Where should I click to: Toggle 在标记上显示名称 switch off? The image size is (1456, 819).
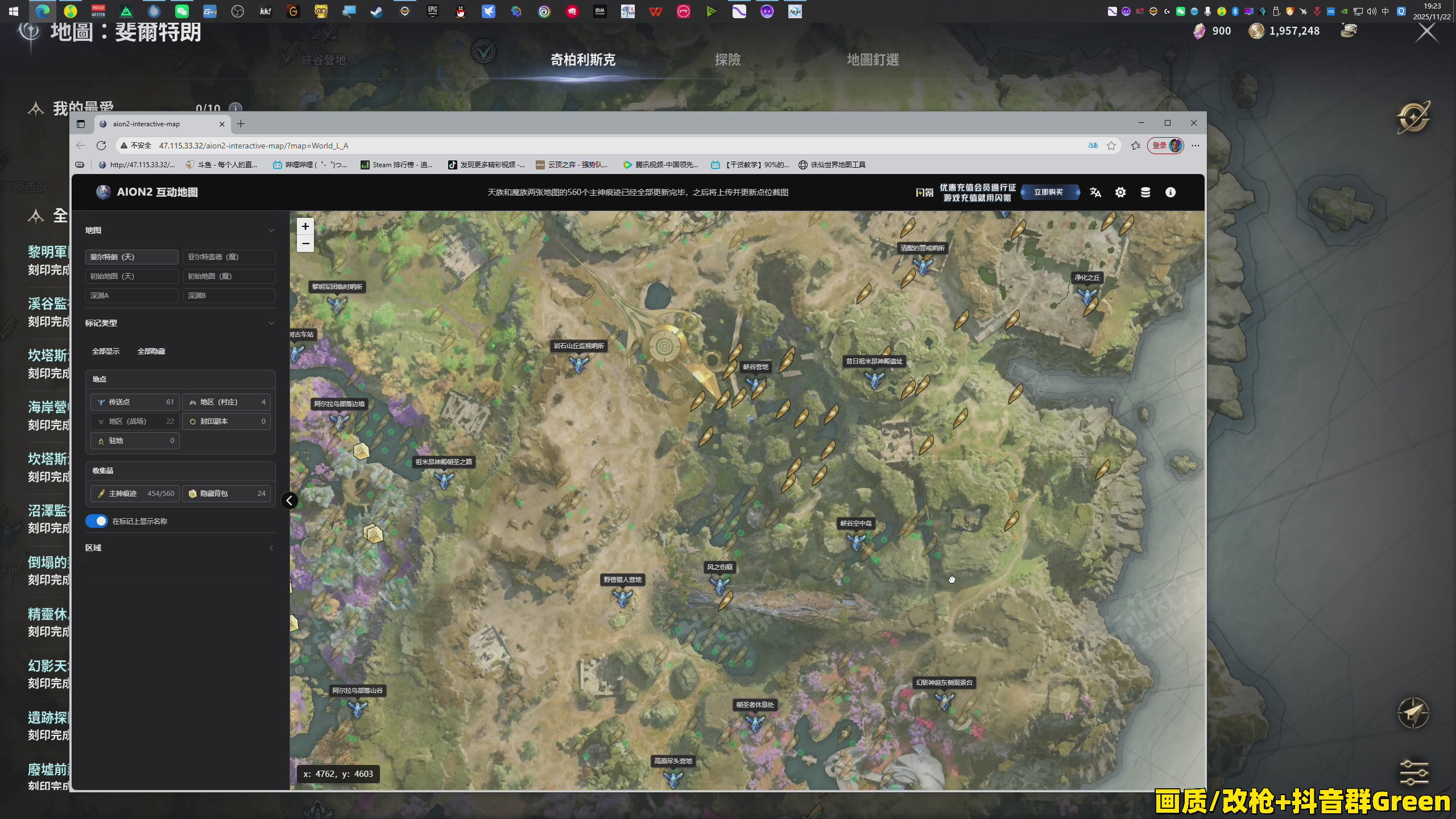[97, 521]
